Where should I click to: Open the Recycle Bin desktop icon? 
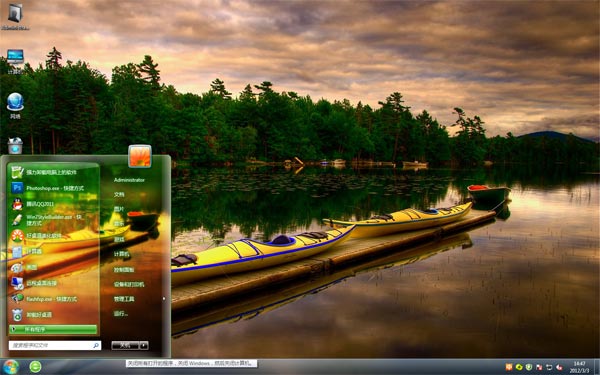[15, 146]
